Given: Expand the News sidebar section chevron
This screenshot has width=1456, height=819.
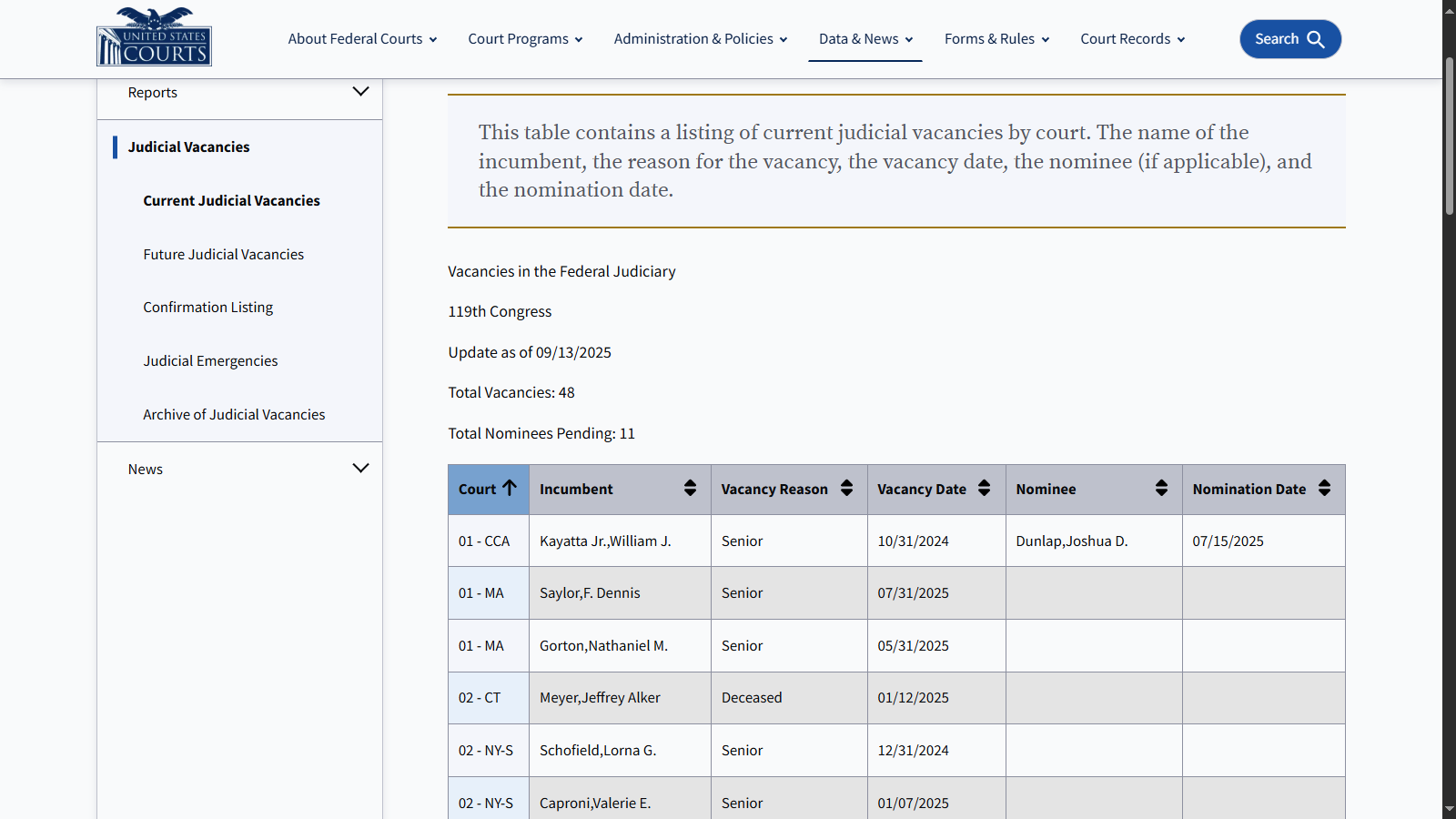Looking at the screenshot, I should [360, 469].
